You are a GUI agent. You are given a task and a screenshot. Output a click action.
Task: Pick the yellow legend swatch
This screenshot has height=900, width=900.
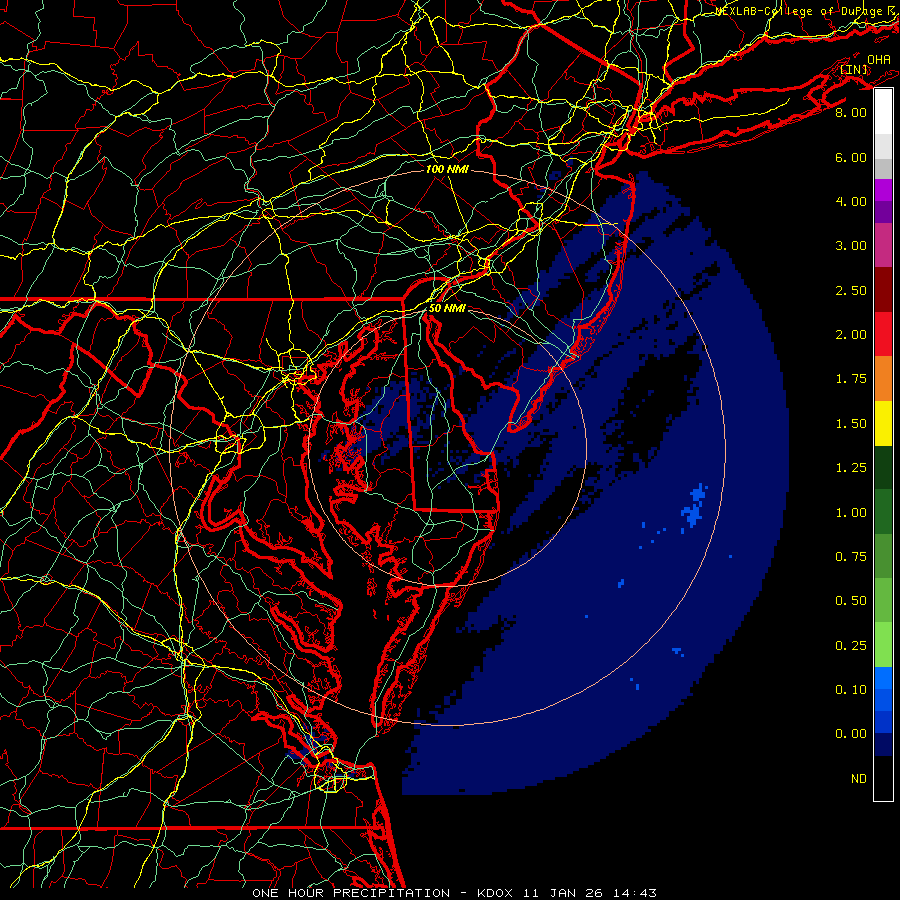pyautogui.click(x=883, y=423)
